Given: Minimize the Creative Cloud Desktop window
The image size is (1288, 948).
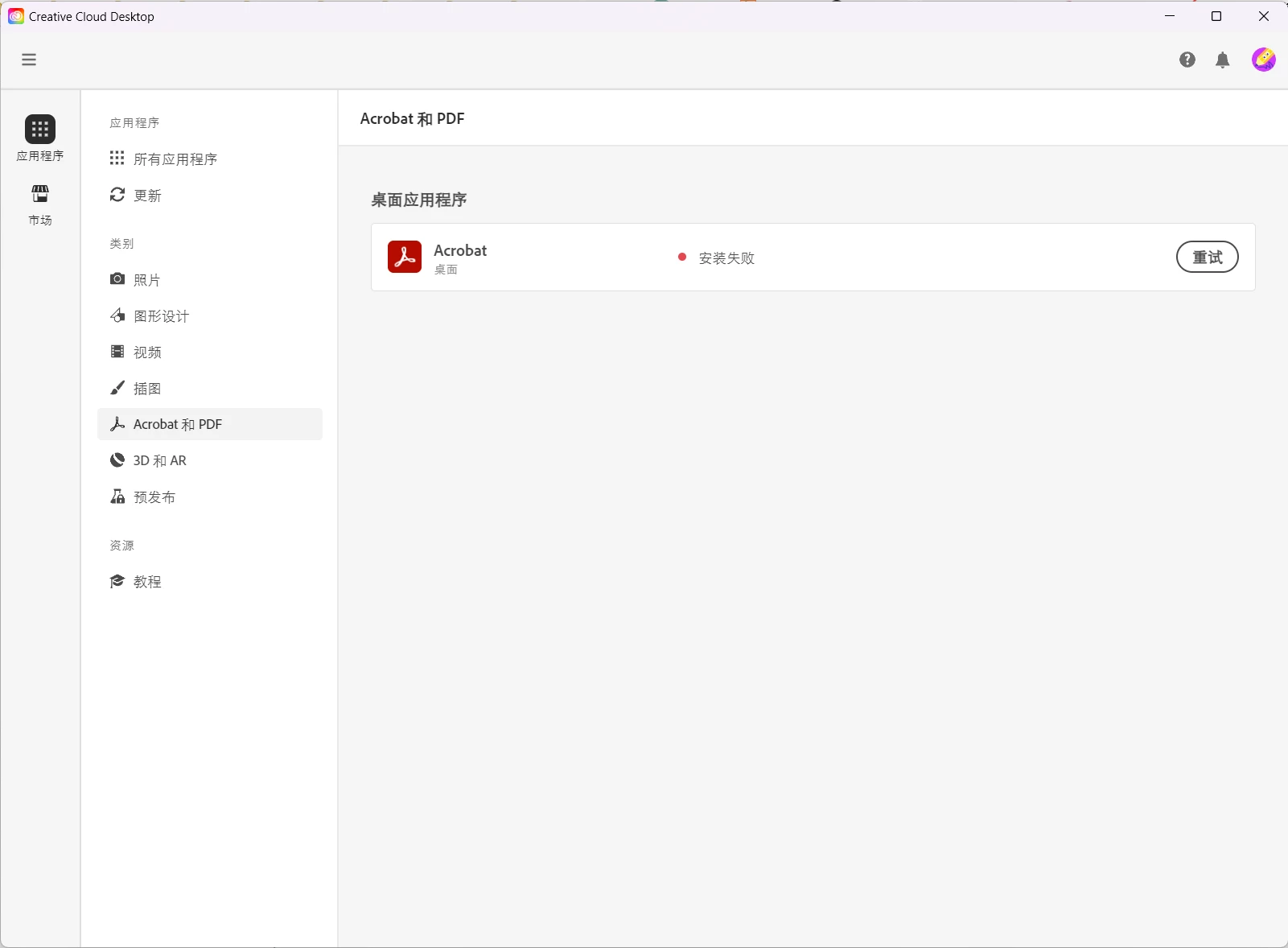Looking at the screenshot, I should 1170,16.
